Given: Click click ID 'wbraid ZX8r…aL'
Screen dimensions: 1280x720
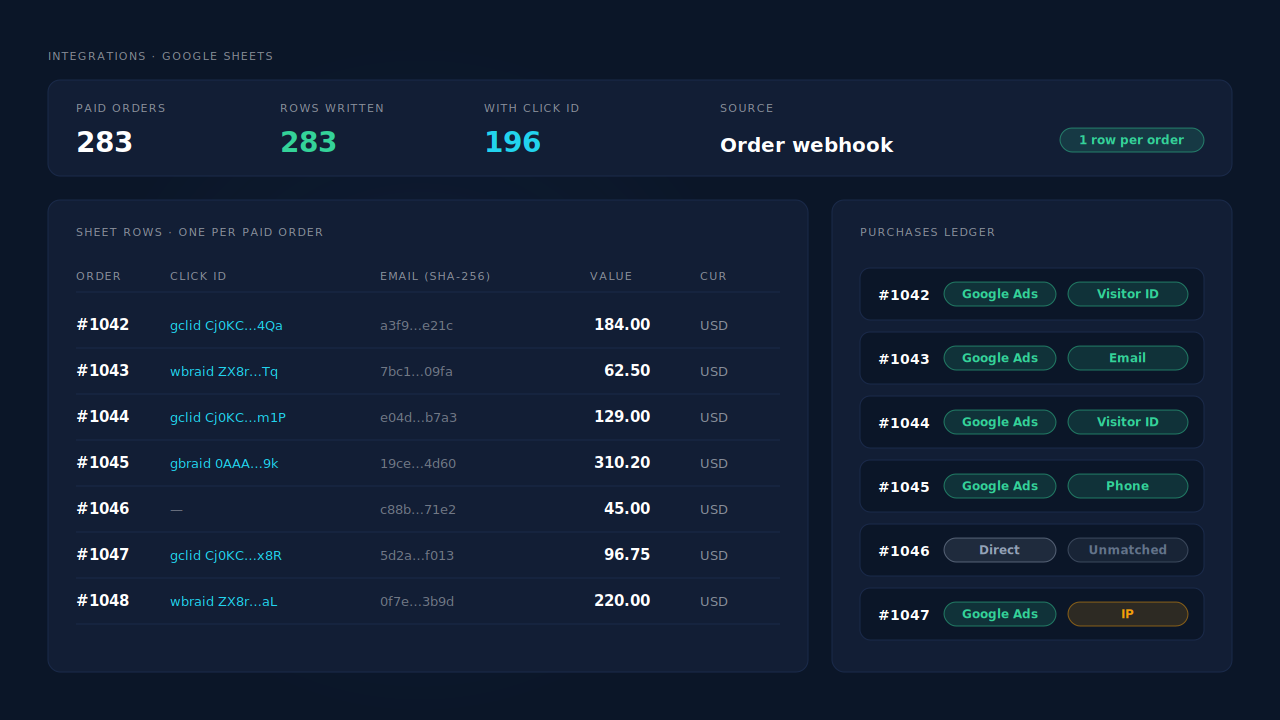Looking at the screenshot, I should pyautogui.click(x=224, y=601).
